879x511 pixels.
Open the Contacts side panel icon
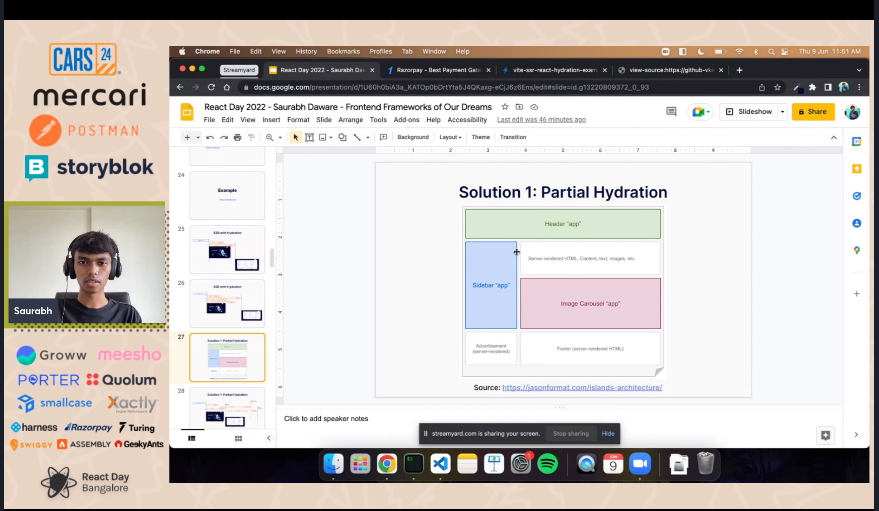click(856, 223)
